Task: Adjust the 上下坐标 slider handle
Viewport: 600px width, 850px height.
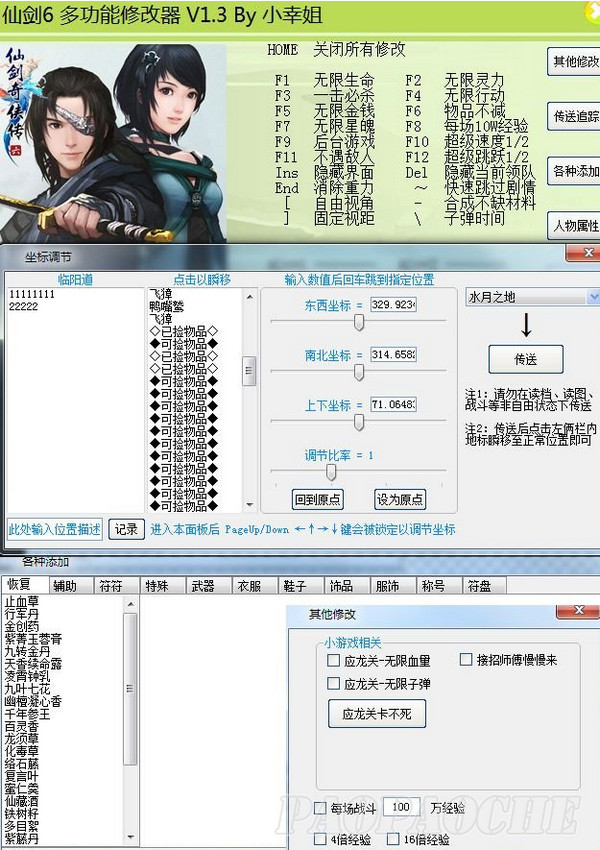Action: click(359, 423)
